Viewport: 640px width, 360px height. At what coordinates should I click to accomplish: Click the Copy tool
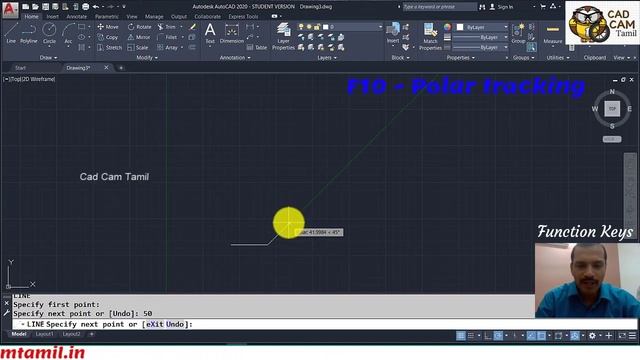click(x=108, y=37)
